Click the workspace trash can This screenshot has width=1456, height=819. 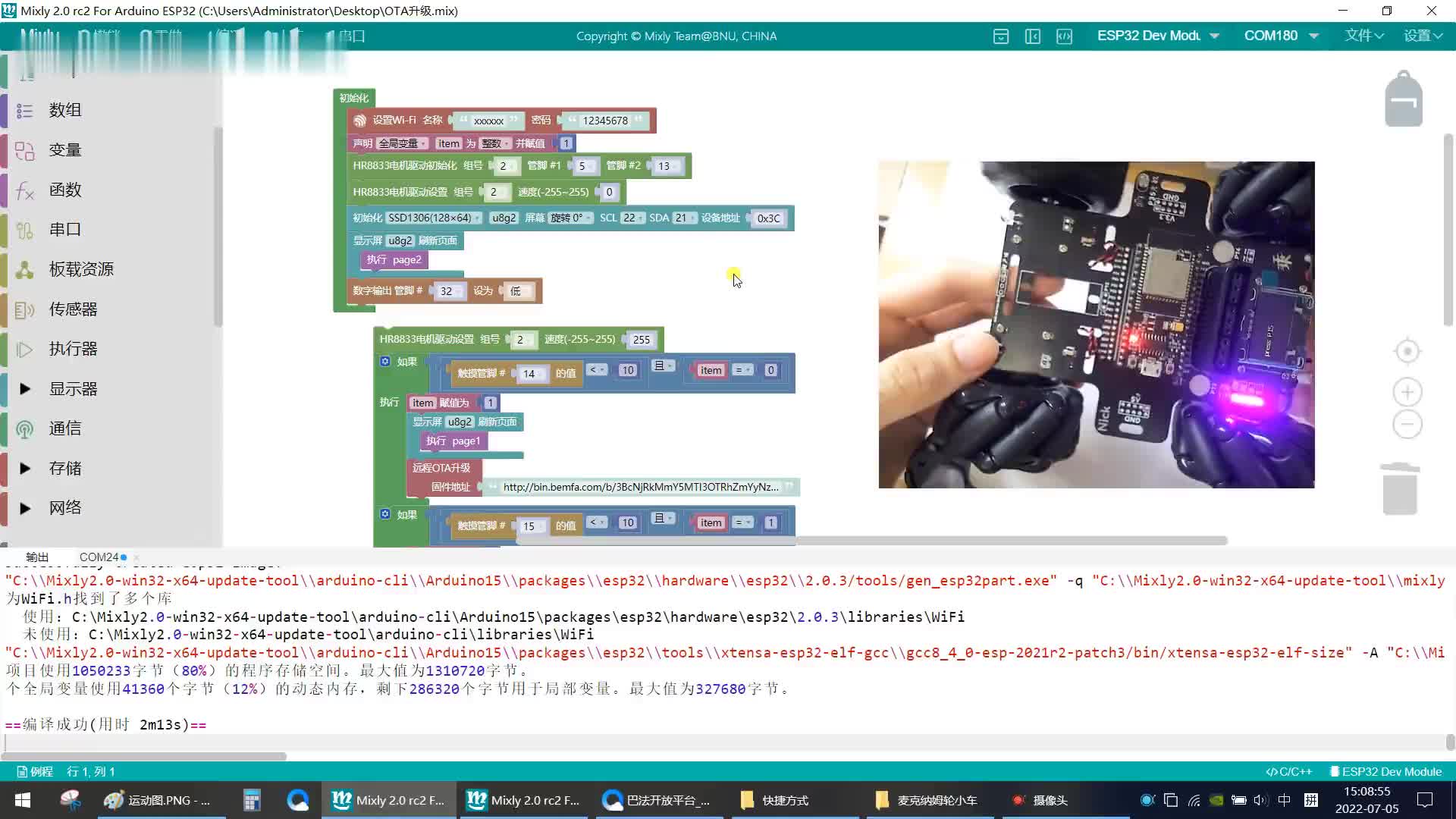(x=1400, y=489)
